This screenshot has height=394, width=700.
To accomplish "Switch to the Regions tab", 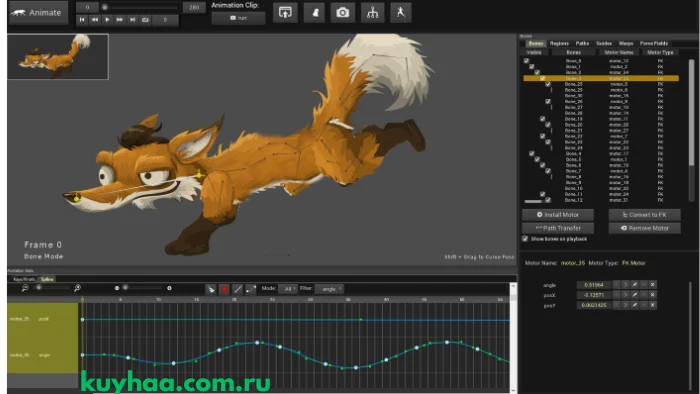I will coord(559,43).
